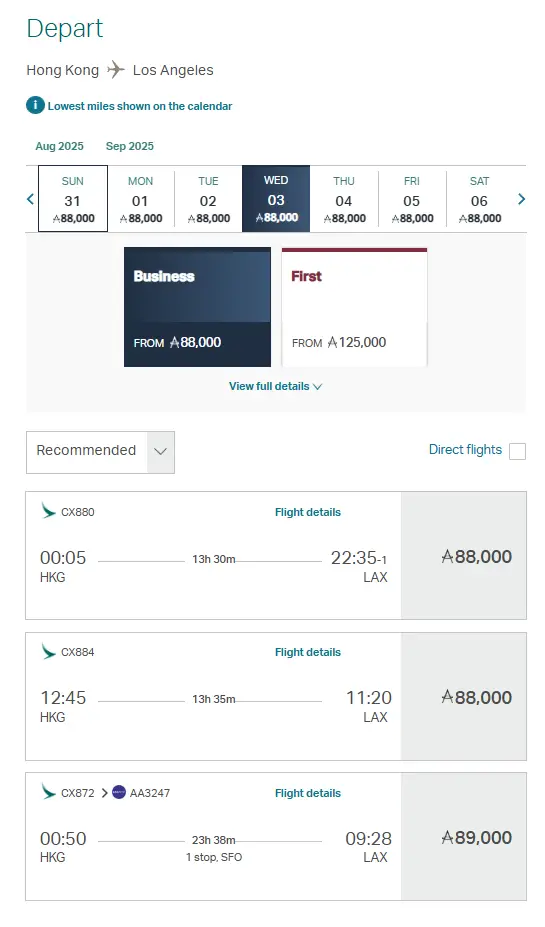The width and height of the screenshot is (545, 927).
Task: Click the Cathay Pacific logo on CX880
Action: pos(48,511)
